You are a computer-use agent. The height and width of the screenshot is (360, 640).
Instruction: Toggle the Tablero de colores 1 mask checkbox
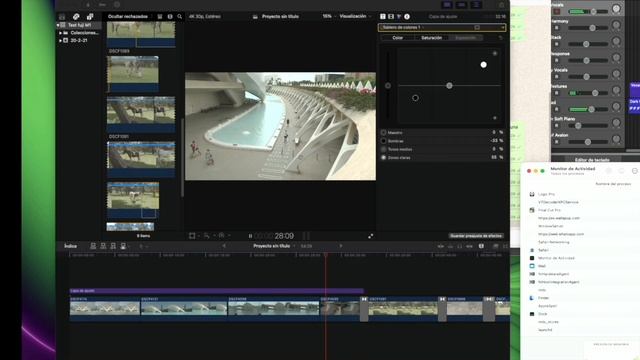tap(477, 27)
